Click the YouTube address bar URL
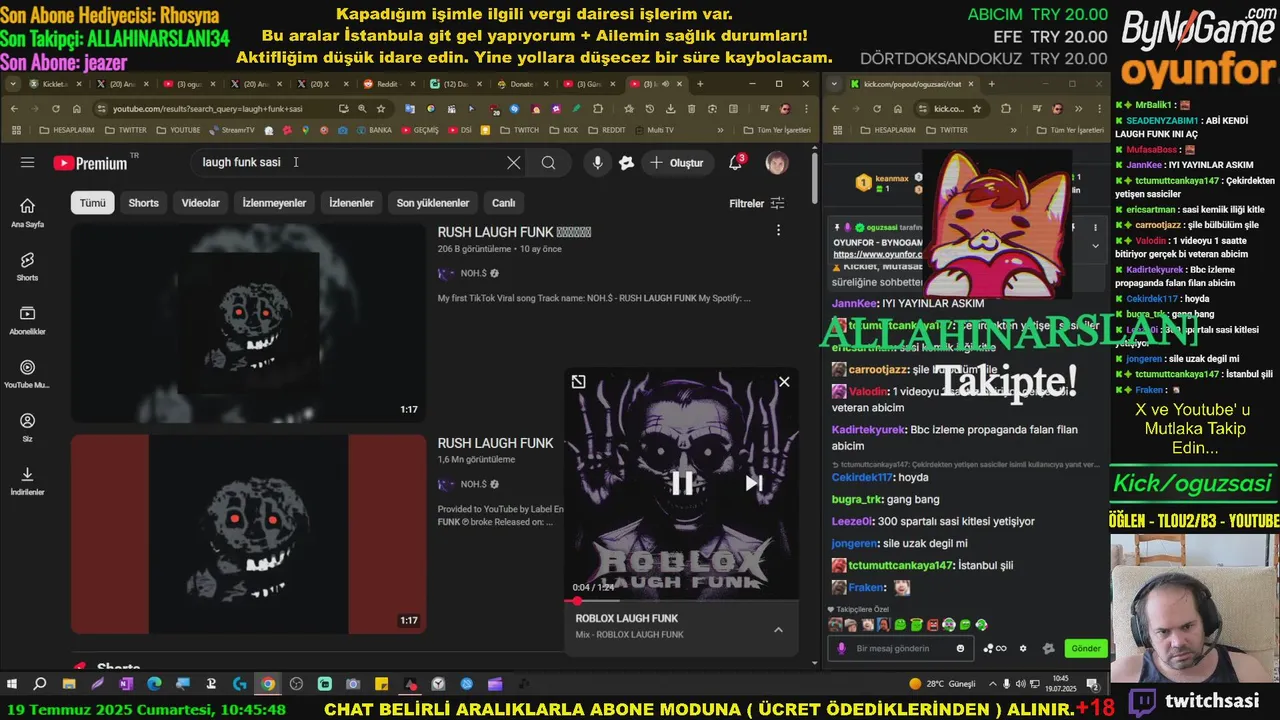The width and height of the screenshot is (1280, 720). click(x=208, y=108)
